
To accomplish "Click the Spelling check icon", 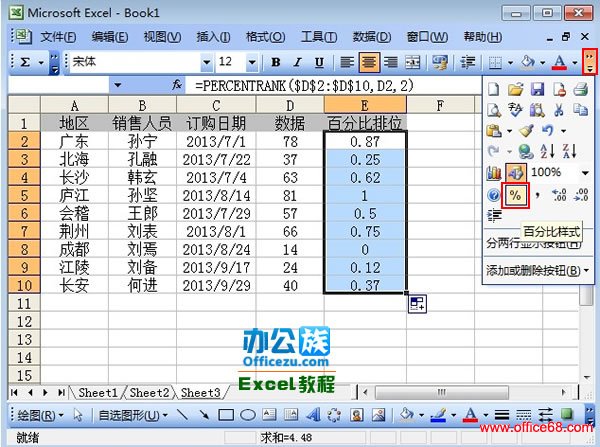I will click(x=515, y=110).
